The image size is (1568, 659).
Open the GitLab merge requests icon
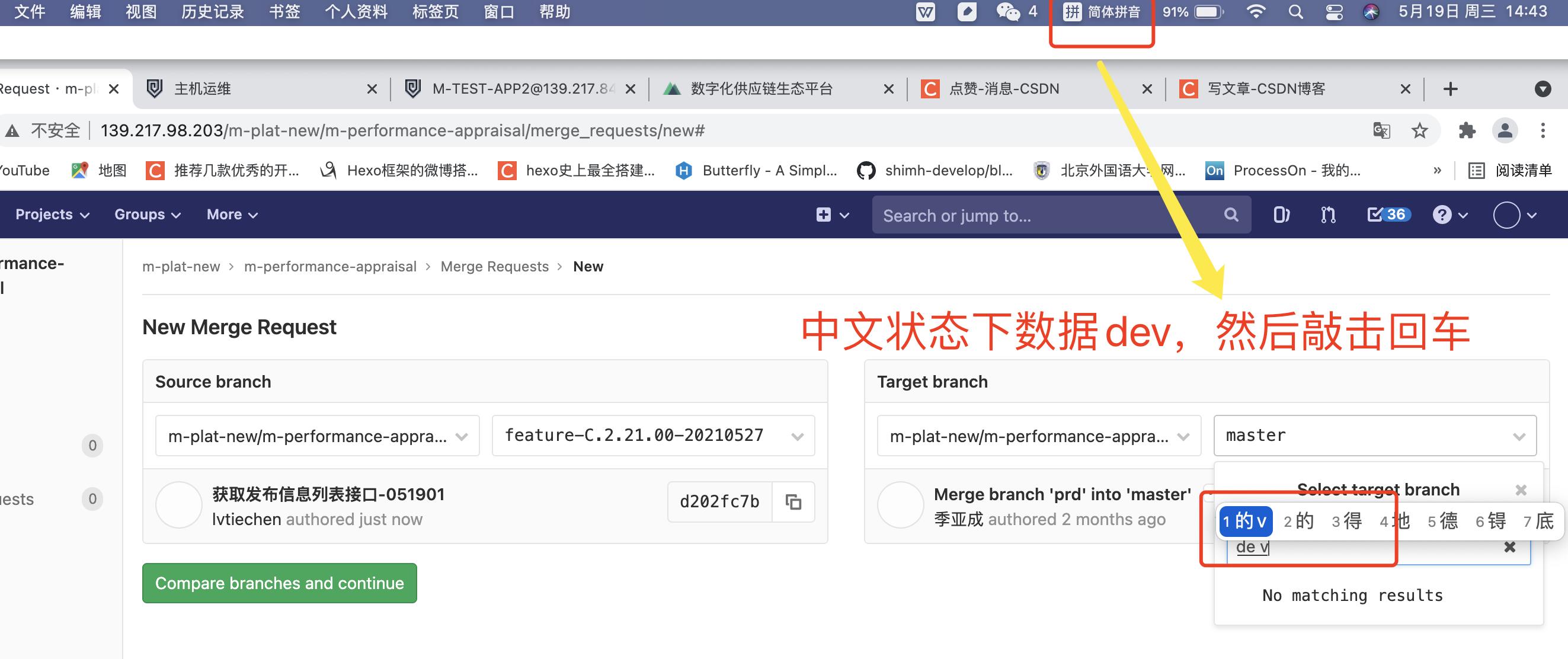pyautogui.click(x=1328, y=215)
